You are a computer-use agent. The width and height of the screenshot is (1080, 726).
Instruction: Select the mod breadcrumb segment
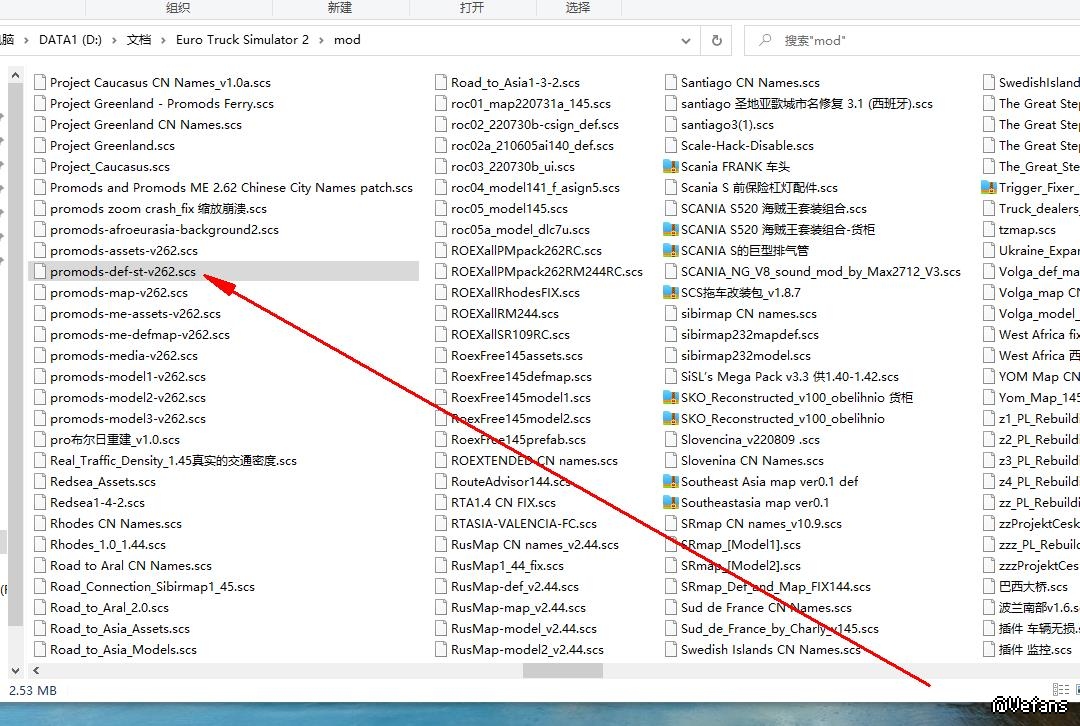coord(347,40)
